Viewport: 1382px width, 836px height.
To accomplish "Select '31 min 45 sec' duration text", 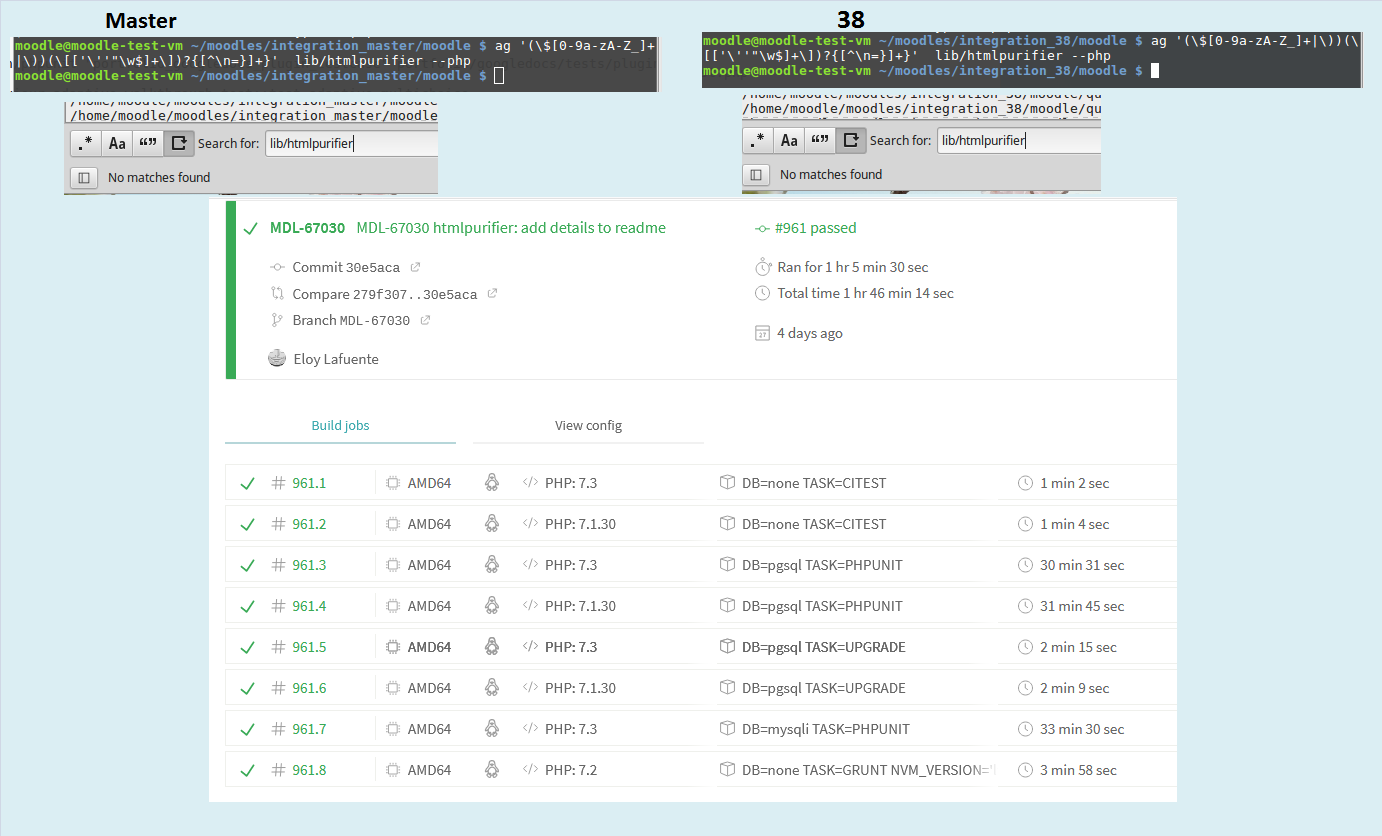I will 1082,606.
